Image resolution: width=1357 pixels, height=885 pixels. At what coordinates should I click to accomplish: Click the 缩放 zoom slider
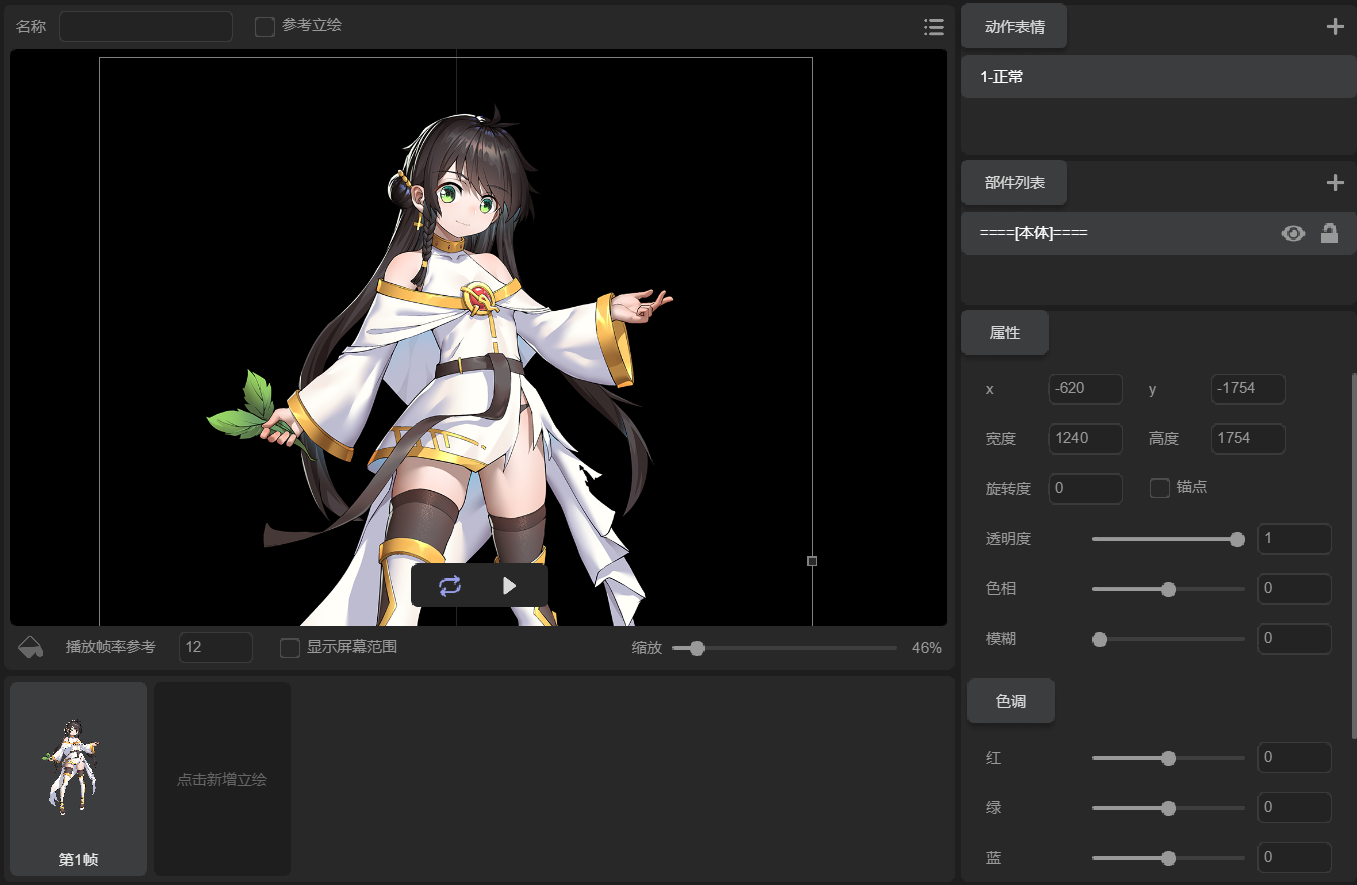[784, 648]
